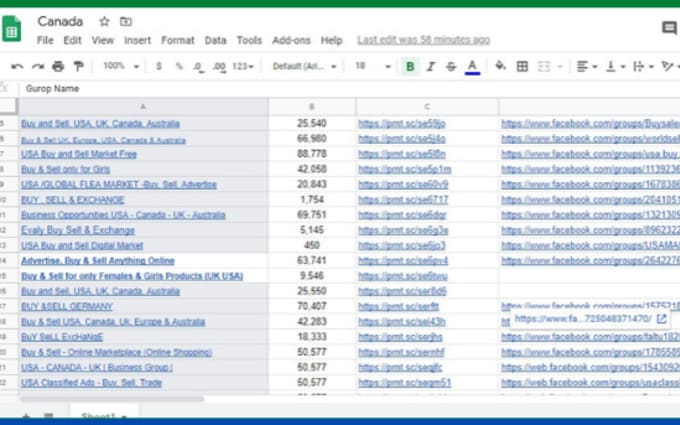Open the Help menu

tap(332, 40)
